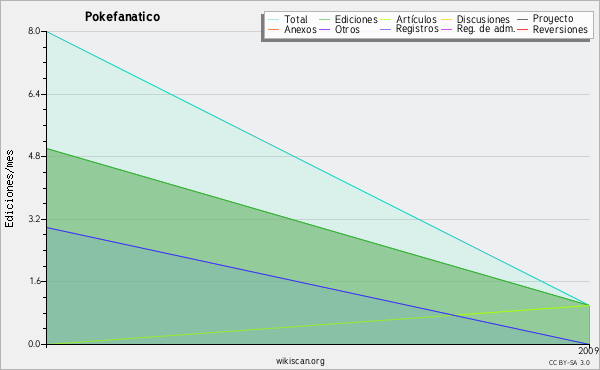Click the green Ediciones legend line swatch
This screenshot has height=370, width=600.
(x=324, y=20)
